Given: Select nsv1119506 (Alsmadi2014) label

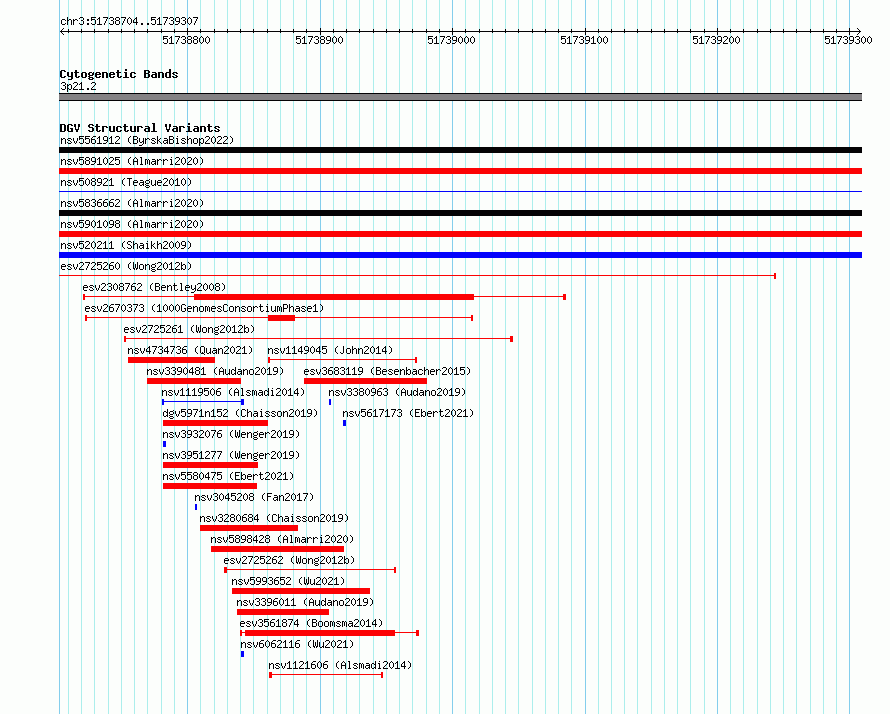Looking at the screenshot, I should [233, 392].
